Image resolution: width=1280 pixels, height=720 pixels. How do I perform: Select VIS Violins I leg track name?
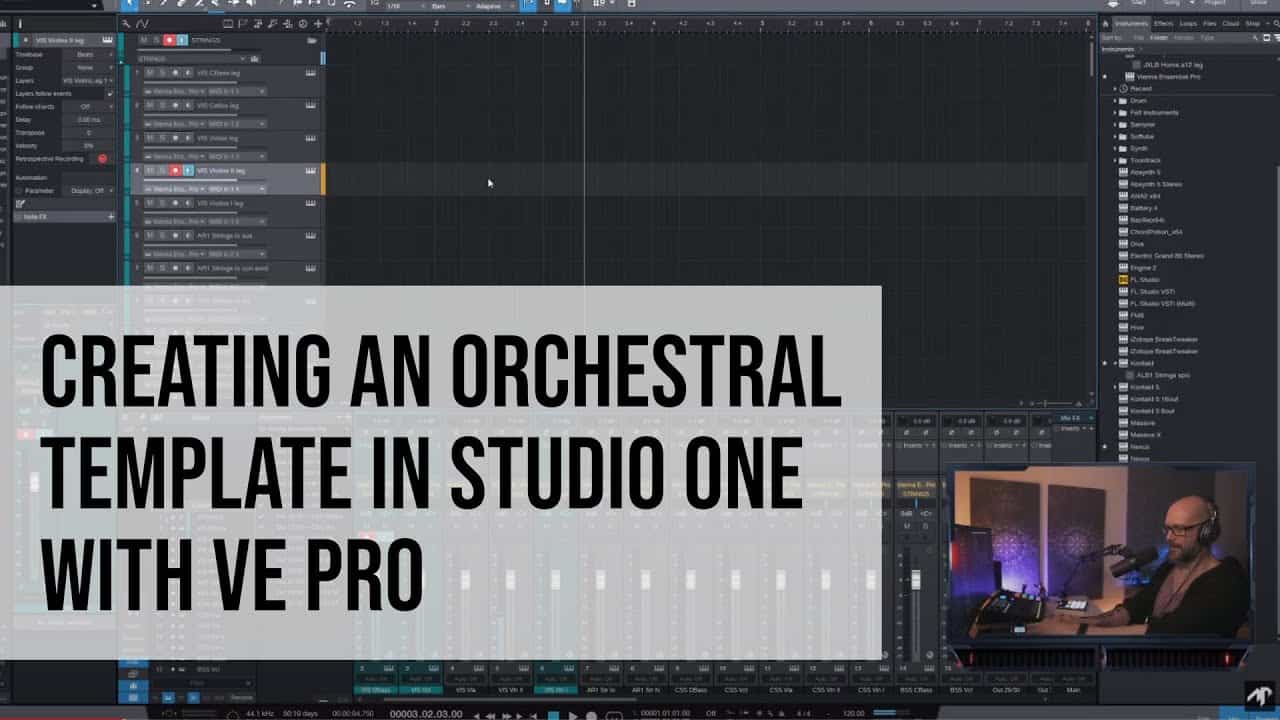tap(218, 203)
